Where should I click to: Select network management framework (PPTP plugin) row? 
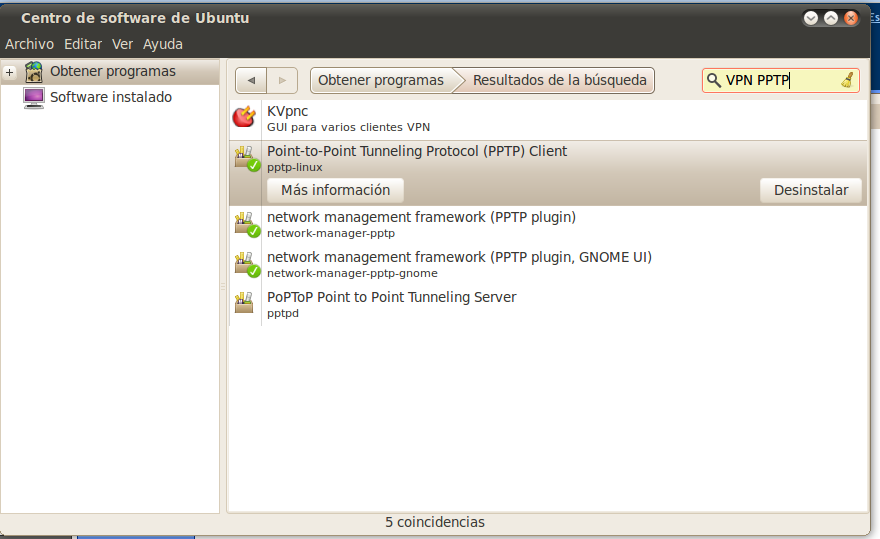[x=548, y=225]
